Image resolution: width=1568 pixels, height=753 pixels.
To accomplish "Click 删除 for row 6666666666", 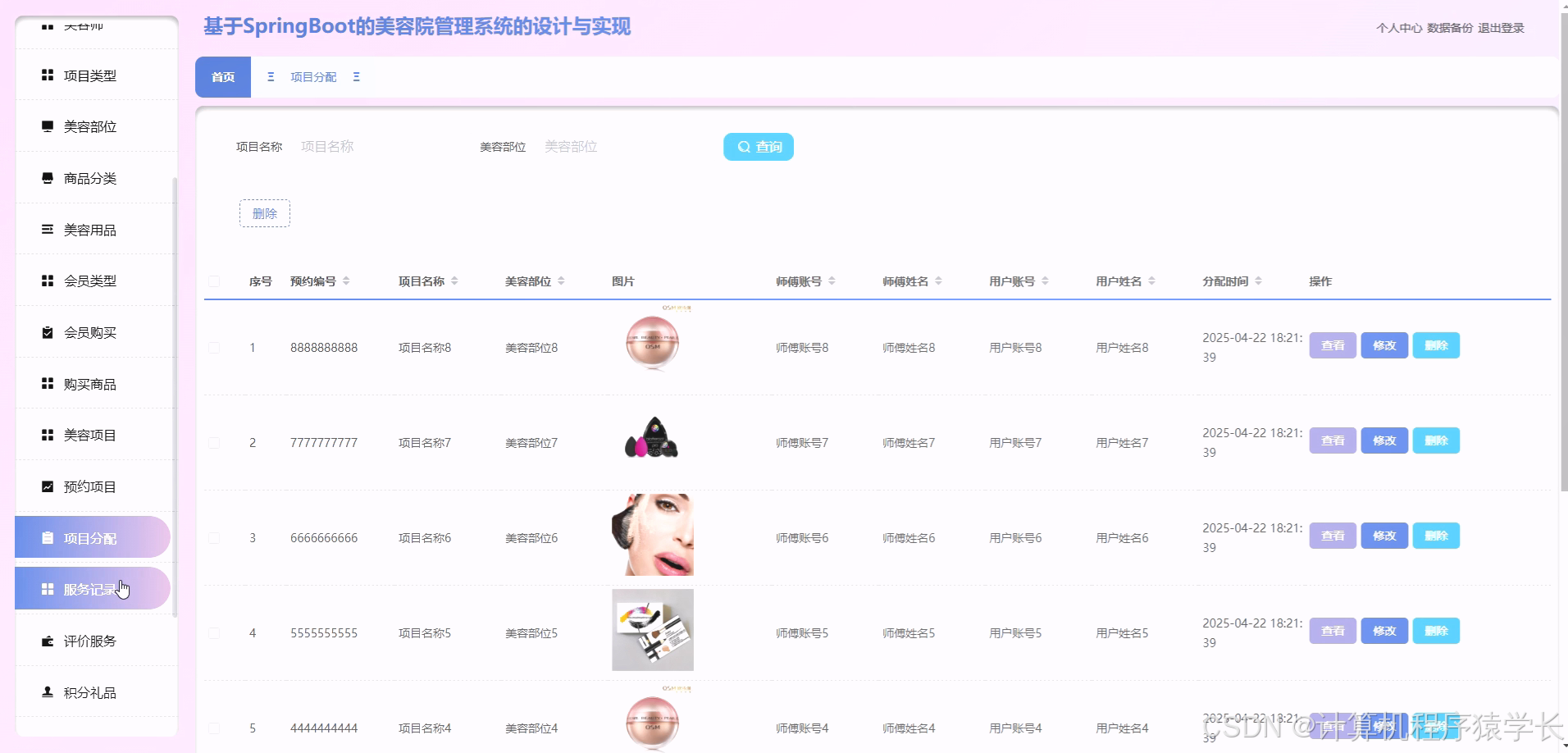I will coord(1436,536).
